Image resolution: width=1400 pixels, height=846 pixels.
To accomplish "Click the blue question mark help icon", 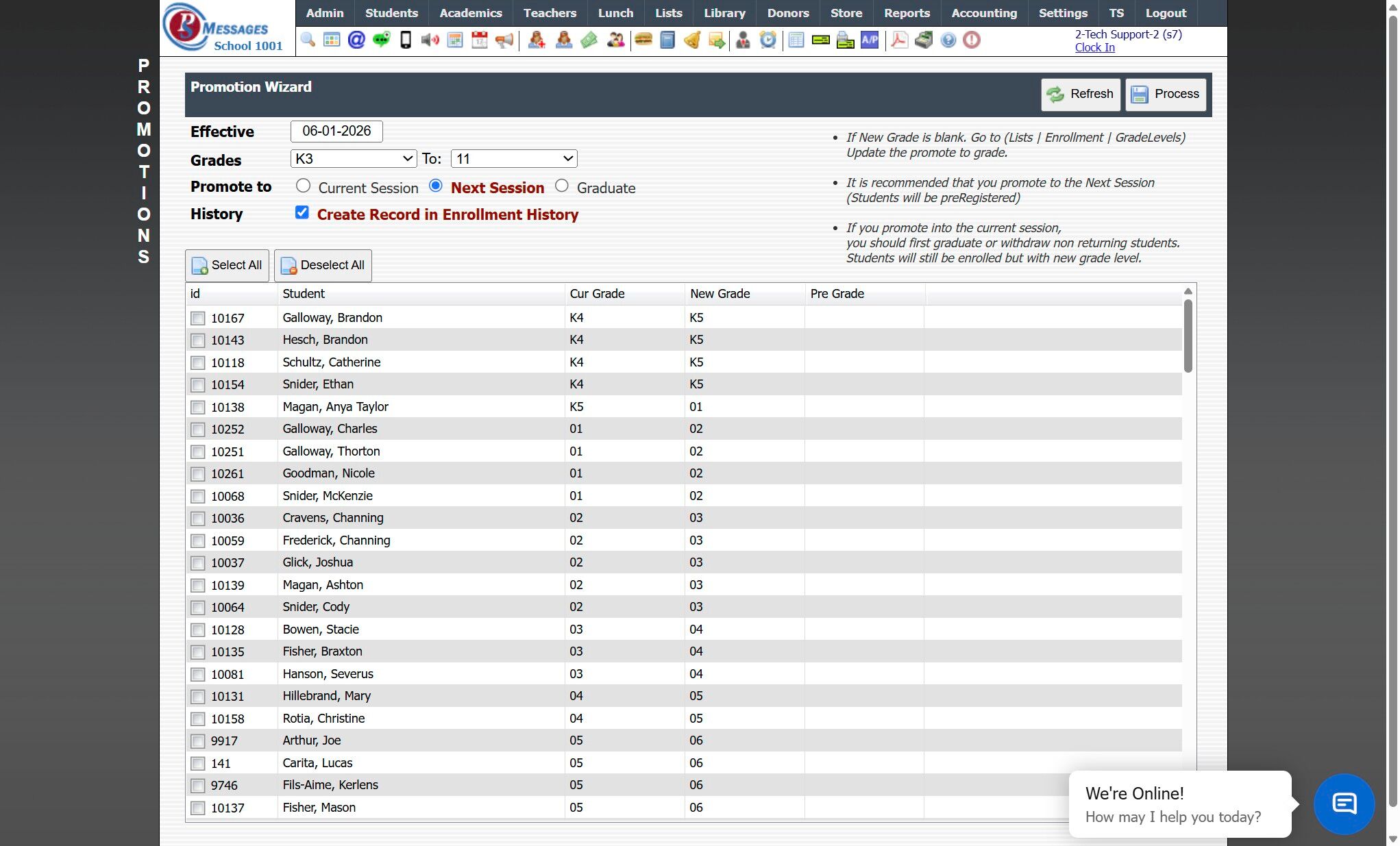I will coord(948,40).
